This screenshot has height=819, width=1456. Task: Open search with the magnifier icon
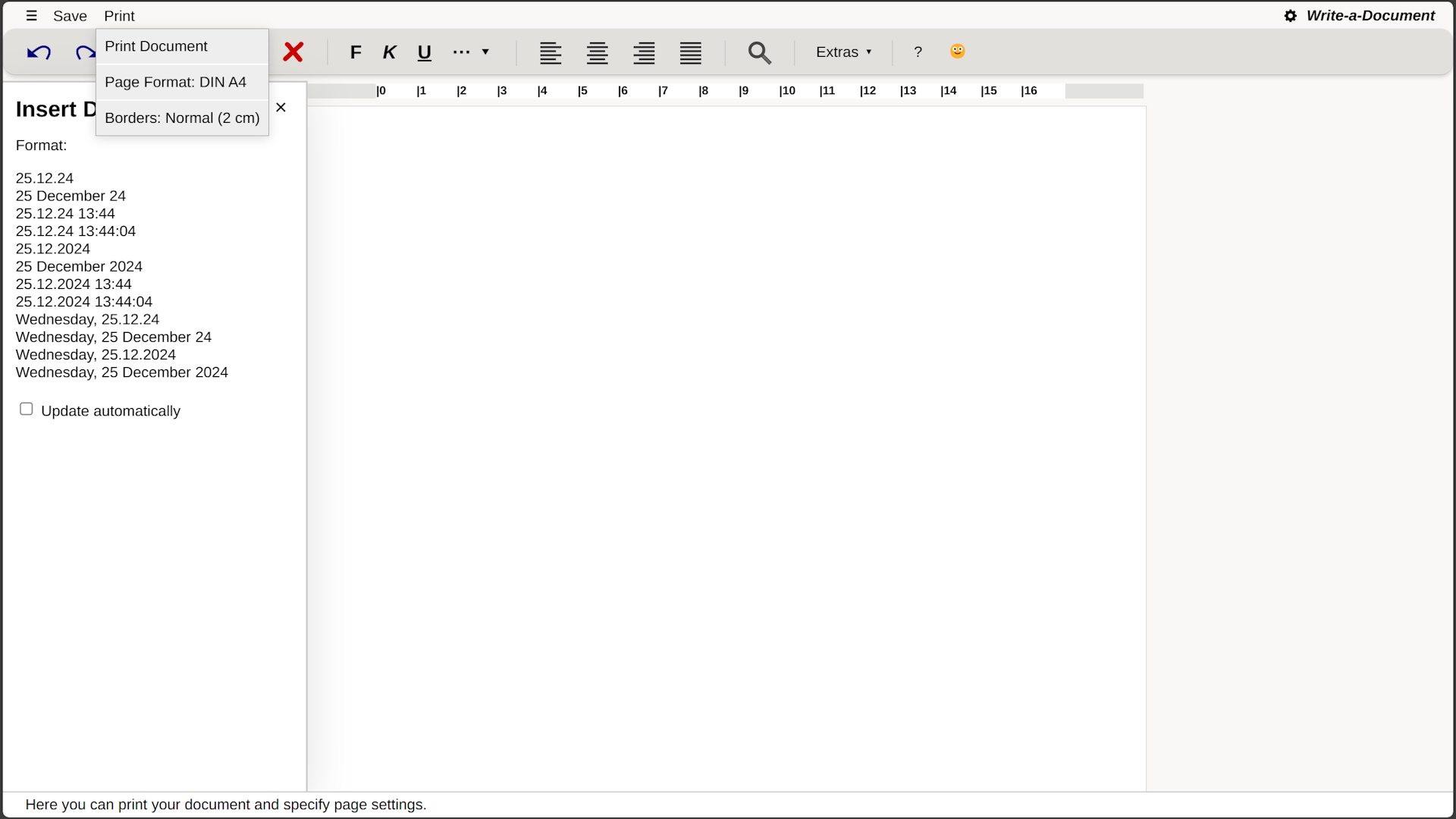[x=759, y=53]
